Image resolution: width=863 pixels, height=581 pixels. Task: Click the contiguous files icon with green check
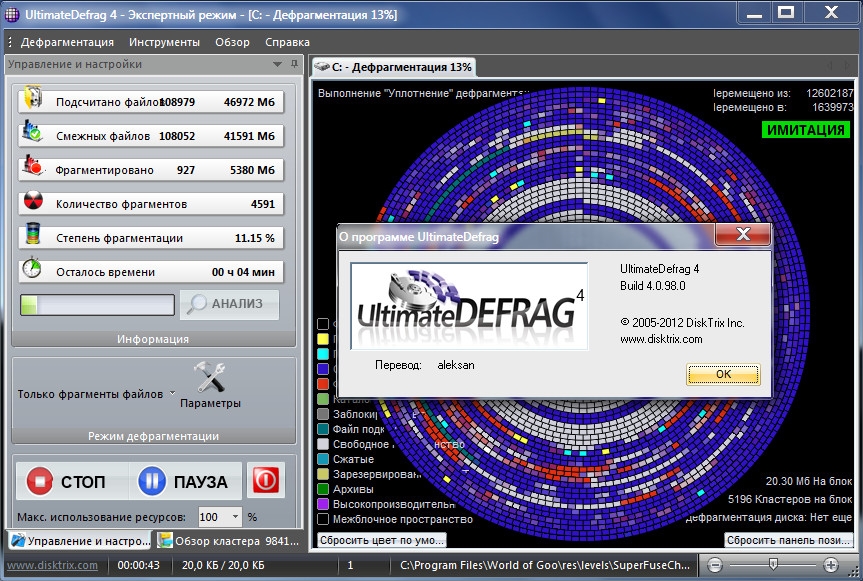pos(31,132)
